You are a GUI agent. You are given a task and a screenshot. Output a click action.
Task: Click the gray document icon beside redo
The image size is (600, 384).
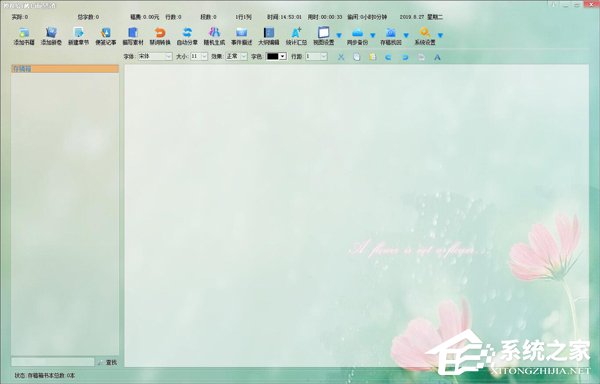point(421,57)
